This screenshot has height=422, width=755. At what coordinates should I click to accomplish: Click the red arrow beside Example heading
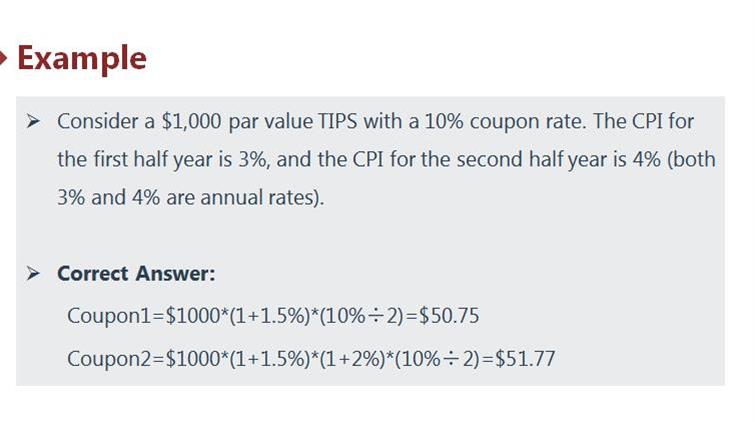coord(5,57)
